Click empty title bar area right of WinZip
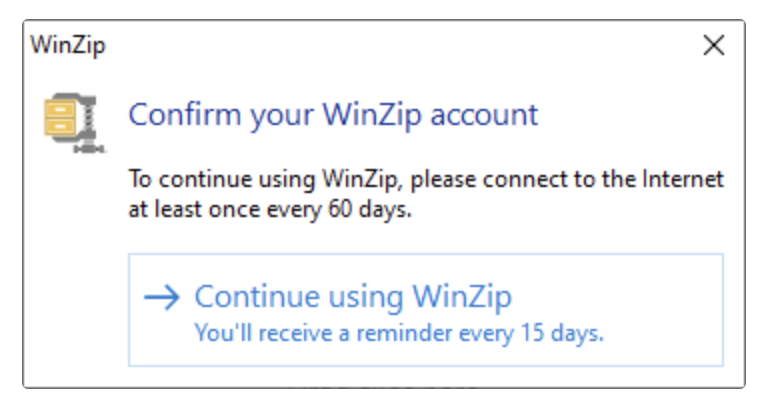This screenshot has height=406, width=772. click(400, 45)
